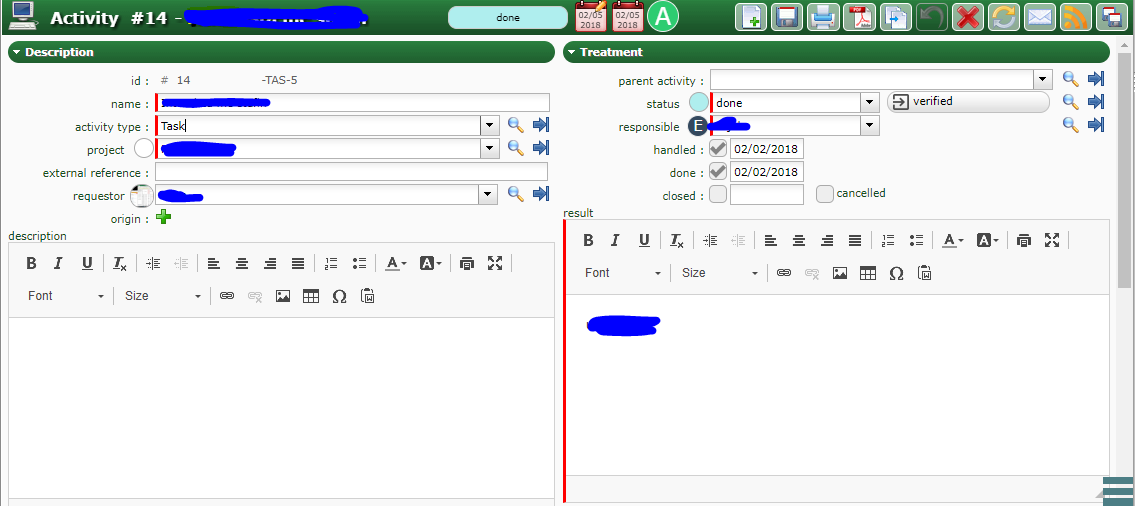Search status with the magnifier icon

(x=1071, y=102)
